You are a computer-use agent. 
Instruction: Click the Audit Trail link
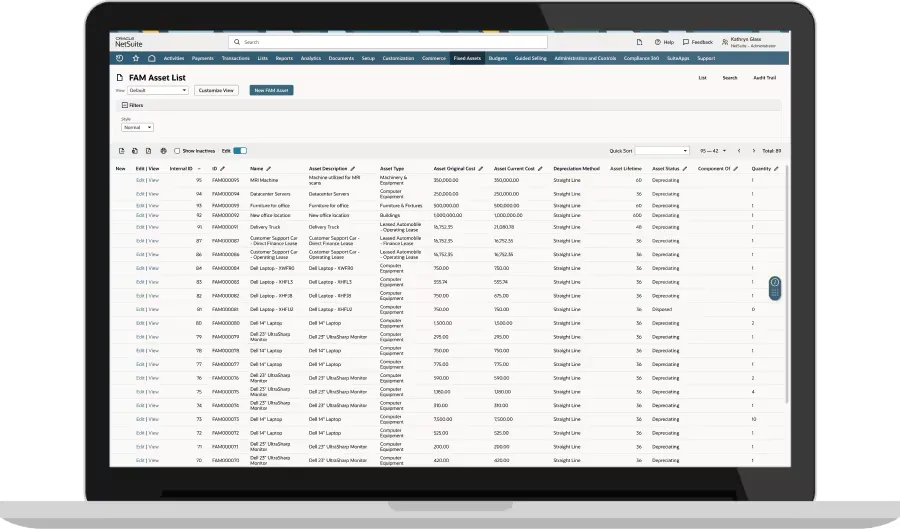click(x=765, y=78)
